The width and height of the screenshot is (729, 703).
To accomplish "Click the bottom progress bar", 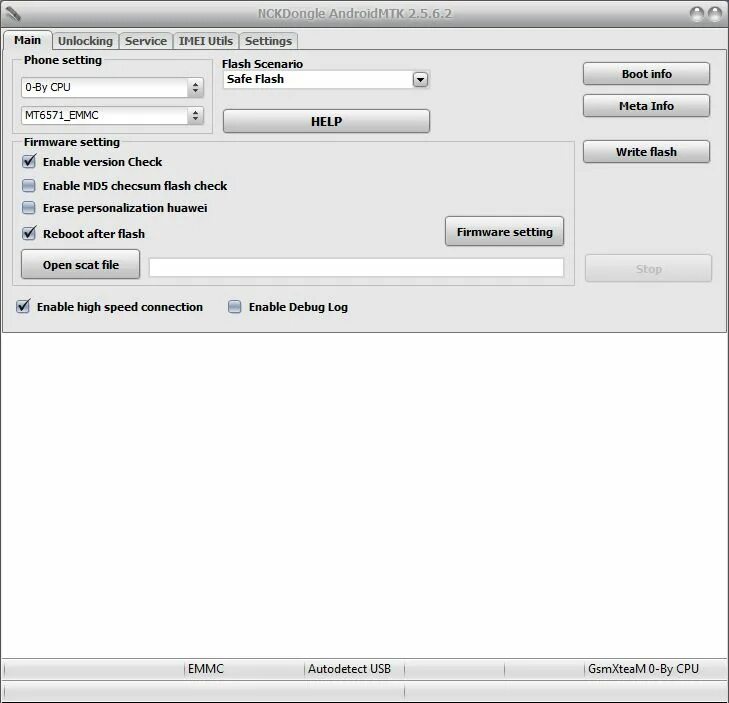I will point(203,690).
